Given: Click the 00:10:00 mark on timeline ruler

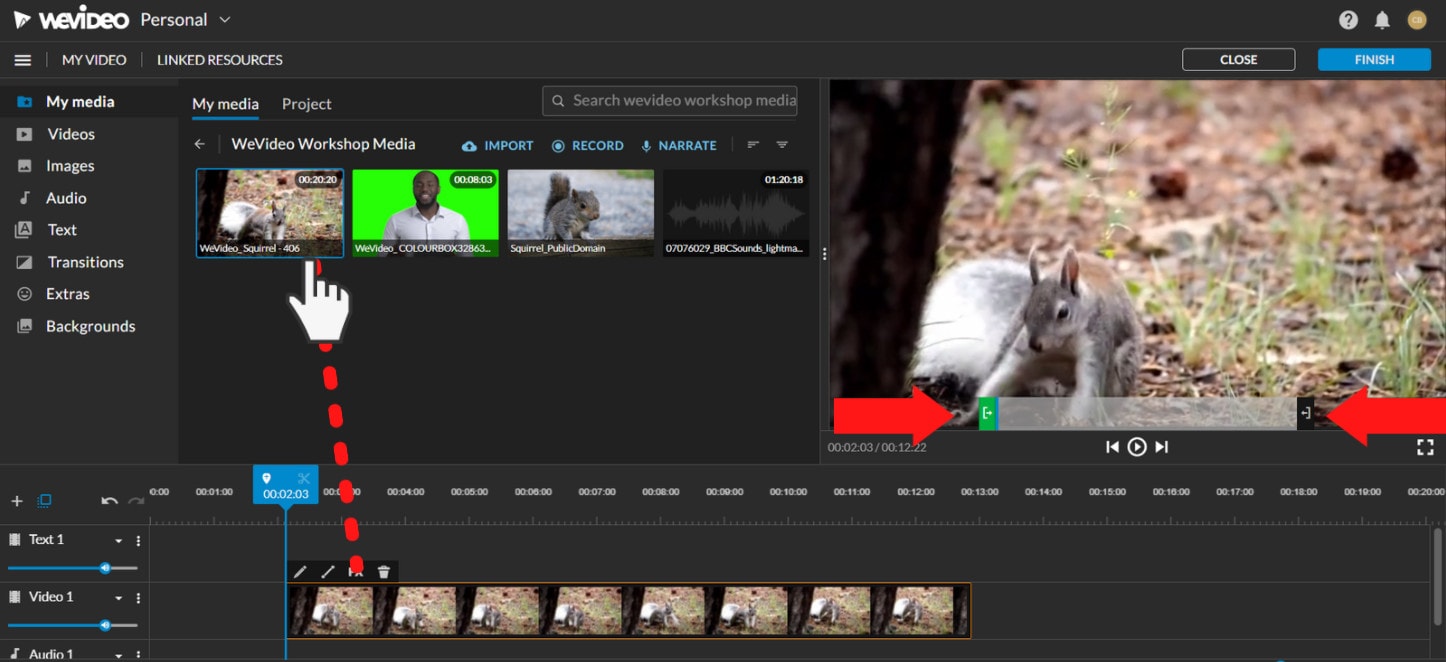Looking at the screenshot, I should [x=788, y=492].
